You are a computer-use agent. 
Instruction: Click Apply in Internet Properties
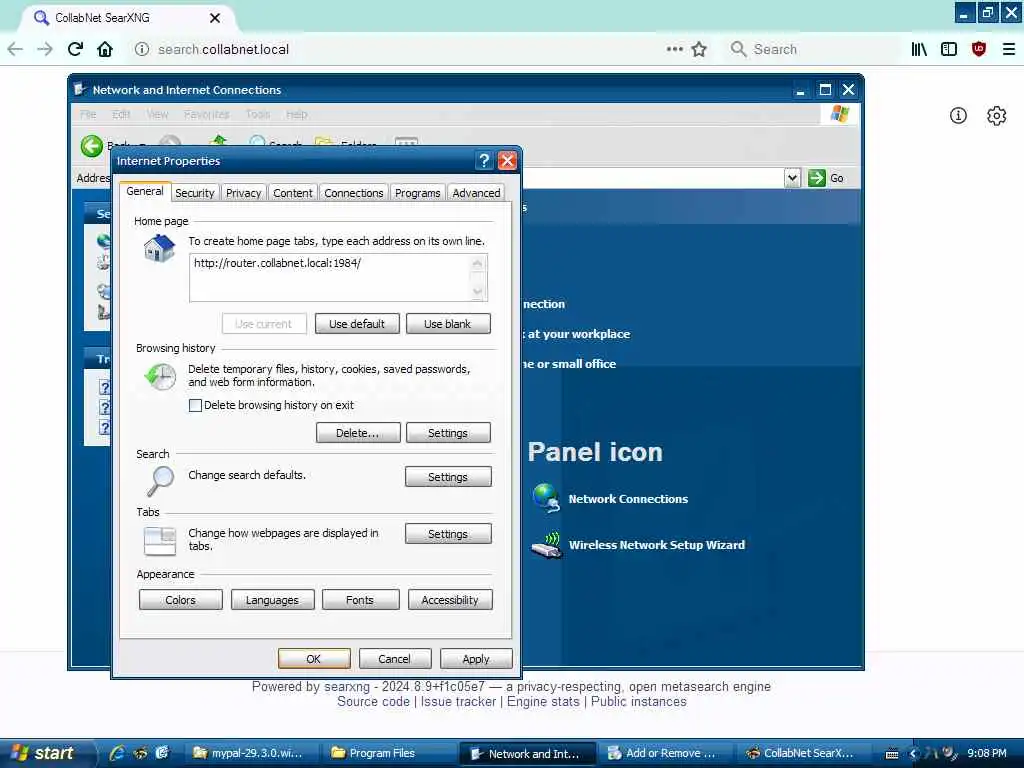pyautogui.click(x=475, y=658)
